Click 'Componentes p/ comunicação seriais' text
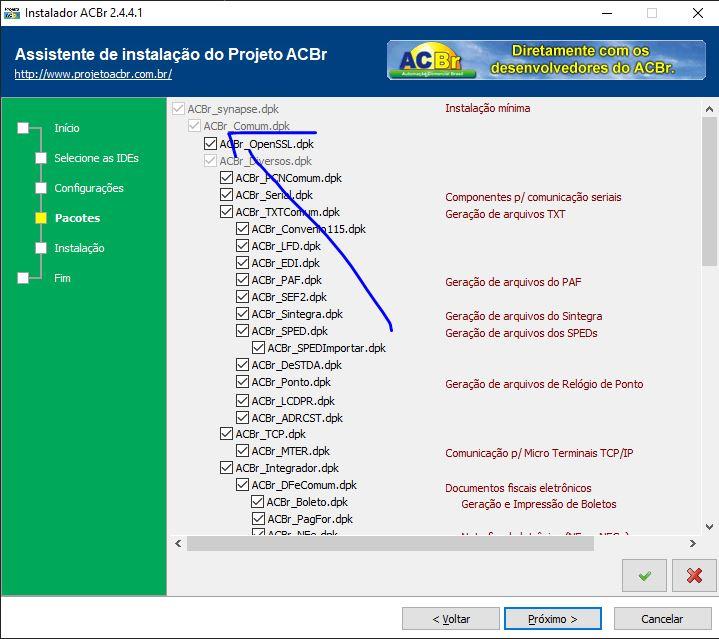Screen dimensions: 719x639 [533, 197]
